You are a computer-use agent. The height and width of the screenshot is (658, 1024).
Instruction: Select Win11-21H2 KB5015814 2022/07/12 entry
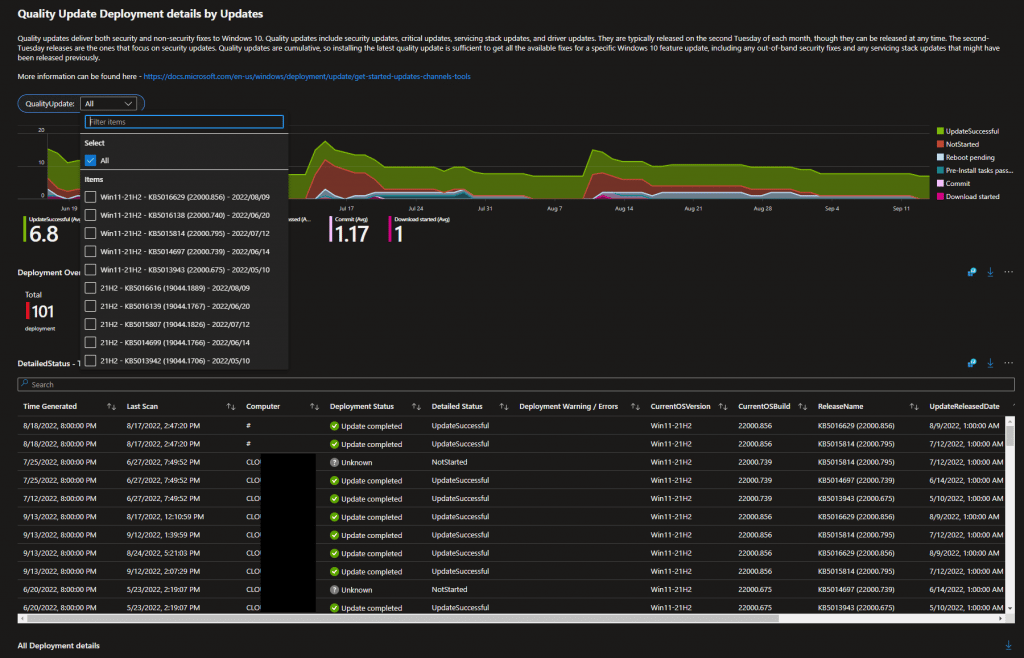[x=185, y=234]
